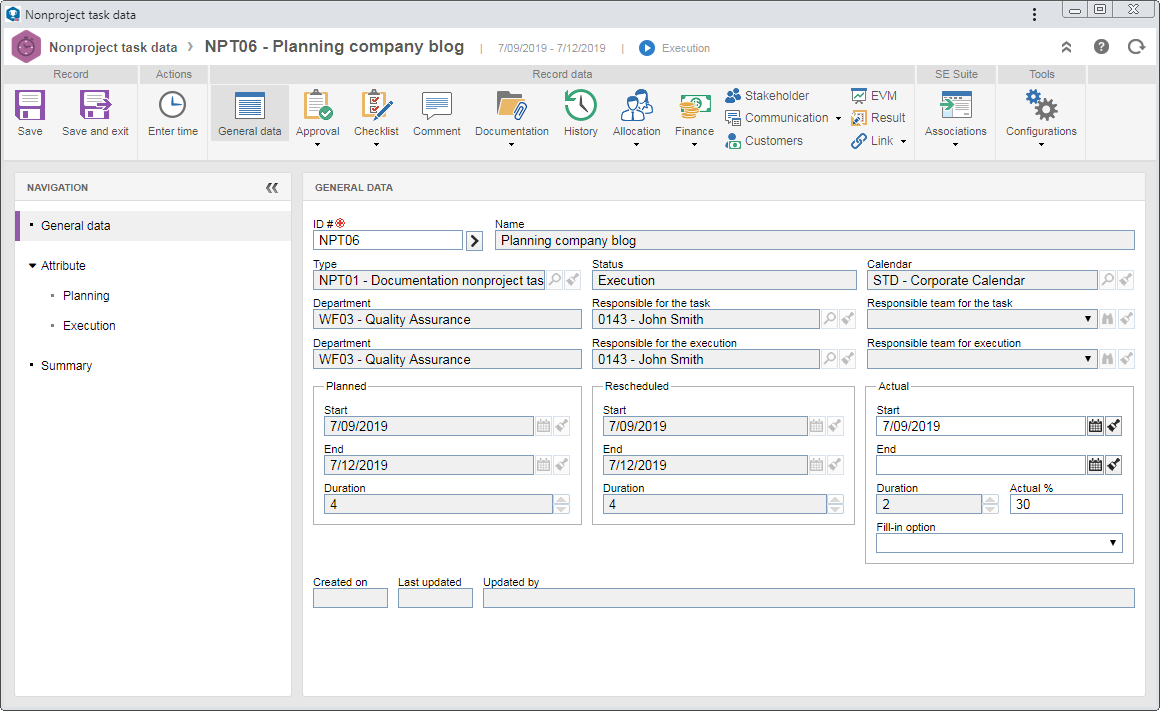Screen dimensions: 1160x711
Task: Open Stakeholder in the ribbon
Action: pos(767,95)
